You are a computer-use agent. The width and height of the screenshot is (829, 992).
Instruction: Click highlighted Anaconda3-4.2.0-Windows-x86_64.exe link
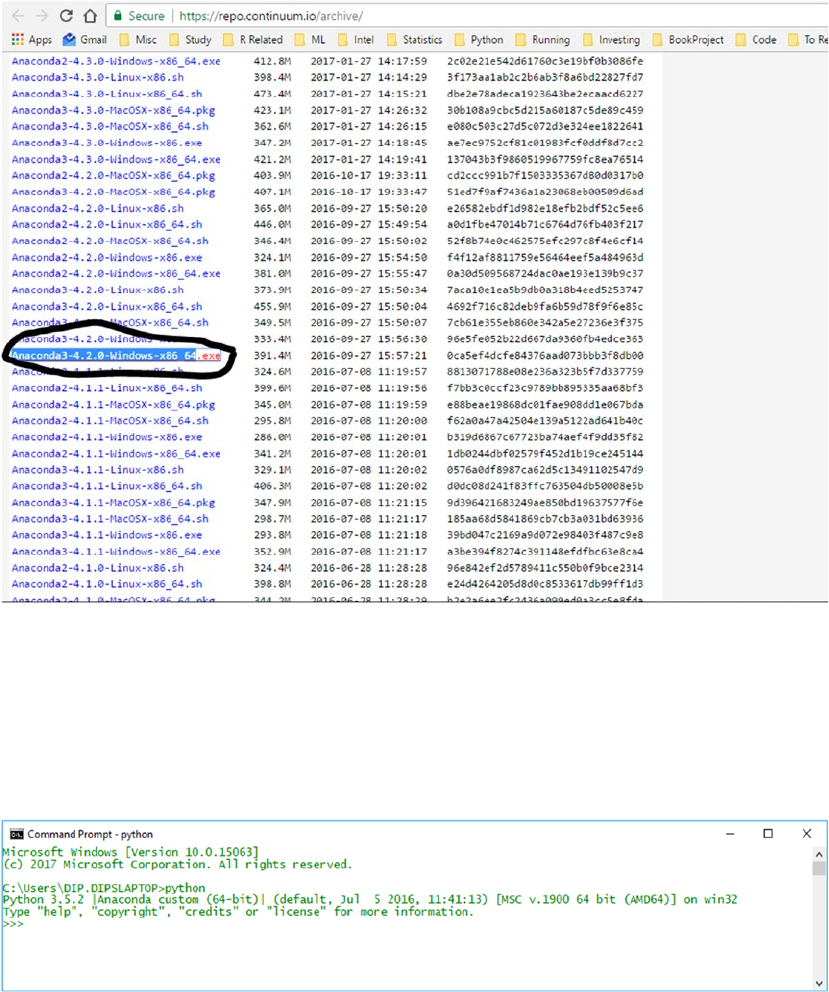pyautogui.click(x=116, y=356)
